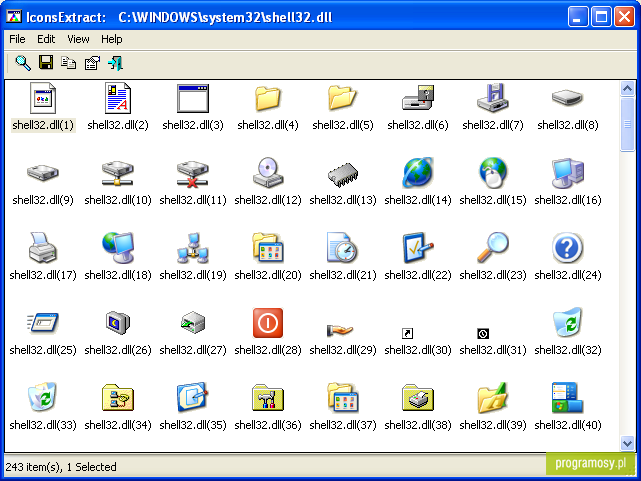Select the CD drive icon shell32.dll(12)

pyautogui.click(x=268, y=172)
